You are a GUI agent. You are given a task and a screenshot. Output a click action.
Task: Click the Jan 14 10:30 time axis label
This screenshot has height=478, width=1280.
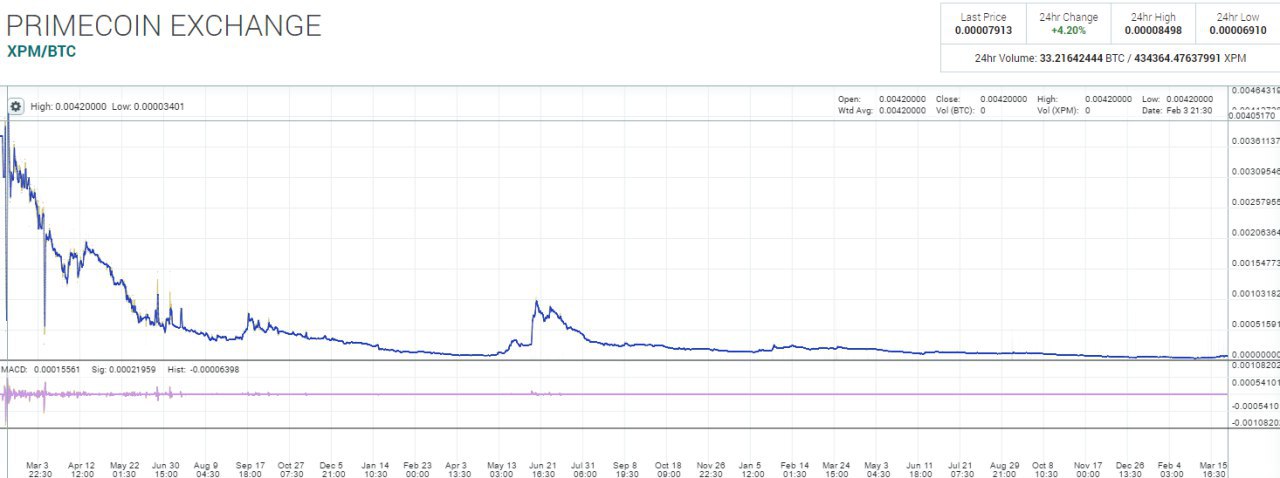click(x=375, y=470)
